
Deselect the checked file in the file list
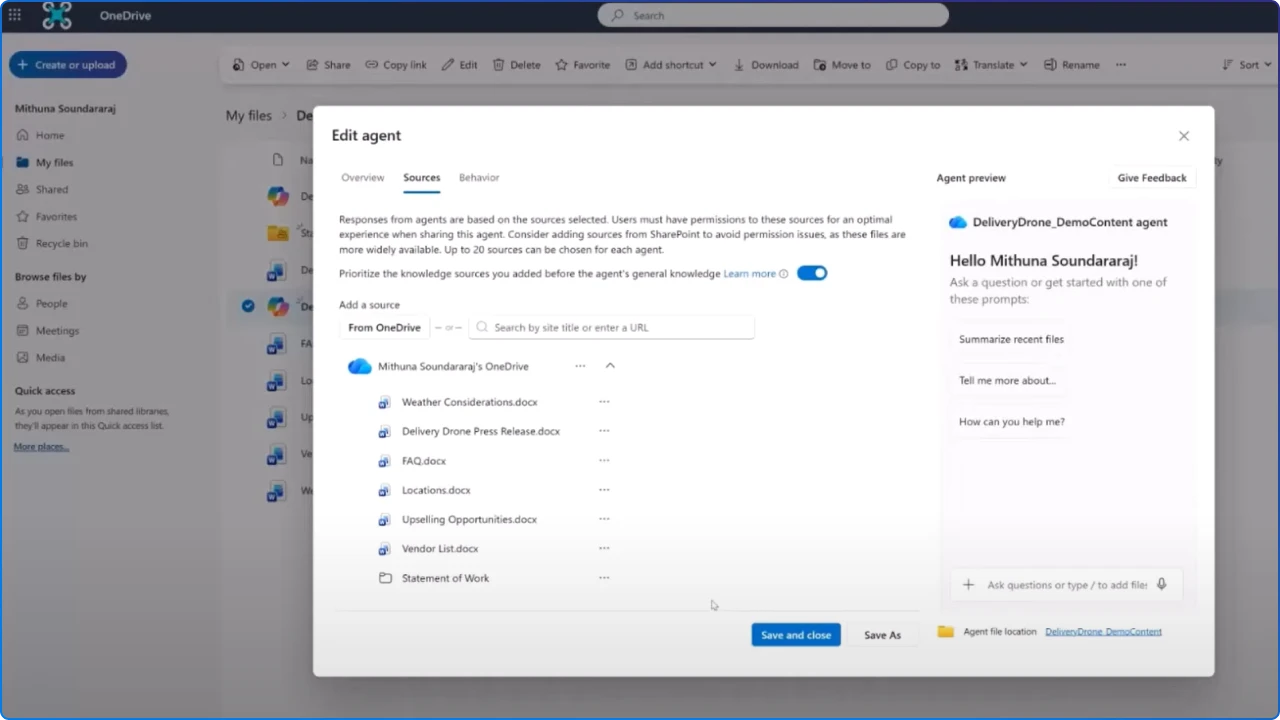[248, 306]
